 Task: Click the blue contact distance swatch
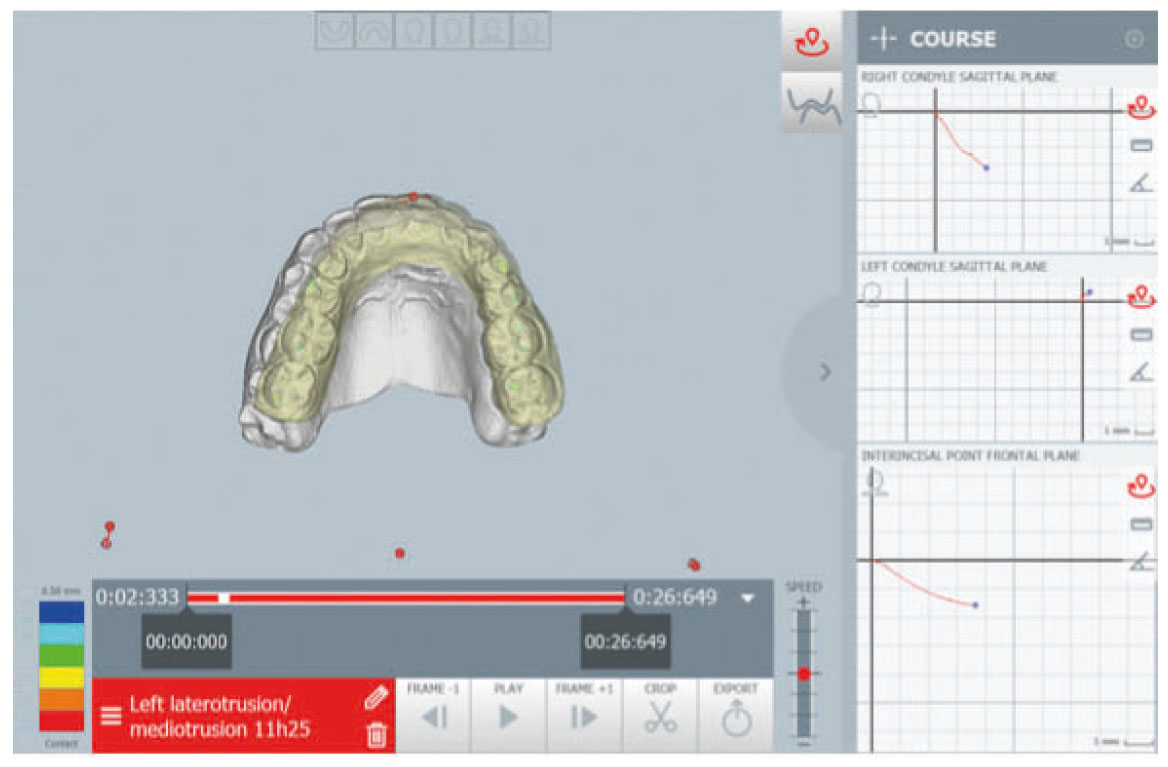[61, 612]
